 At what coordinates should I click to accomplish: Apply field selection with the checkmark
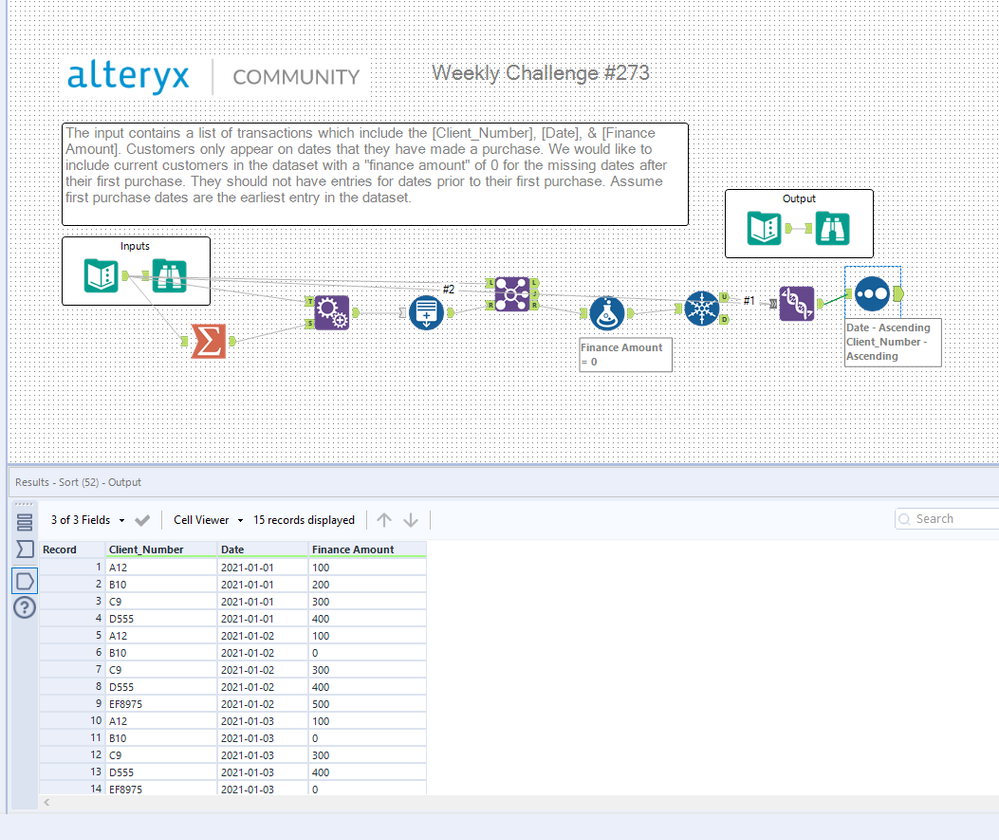(143, 520)
